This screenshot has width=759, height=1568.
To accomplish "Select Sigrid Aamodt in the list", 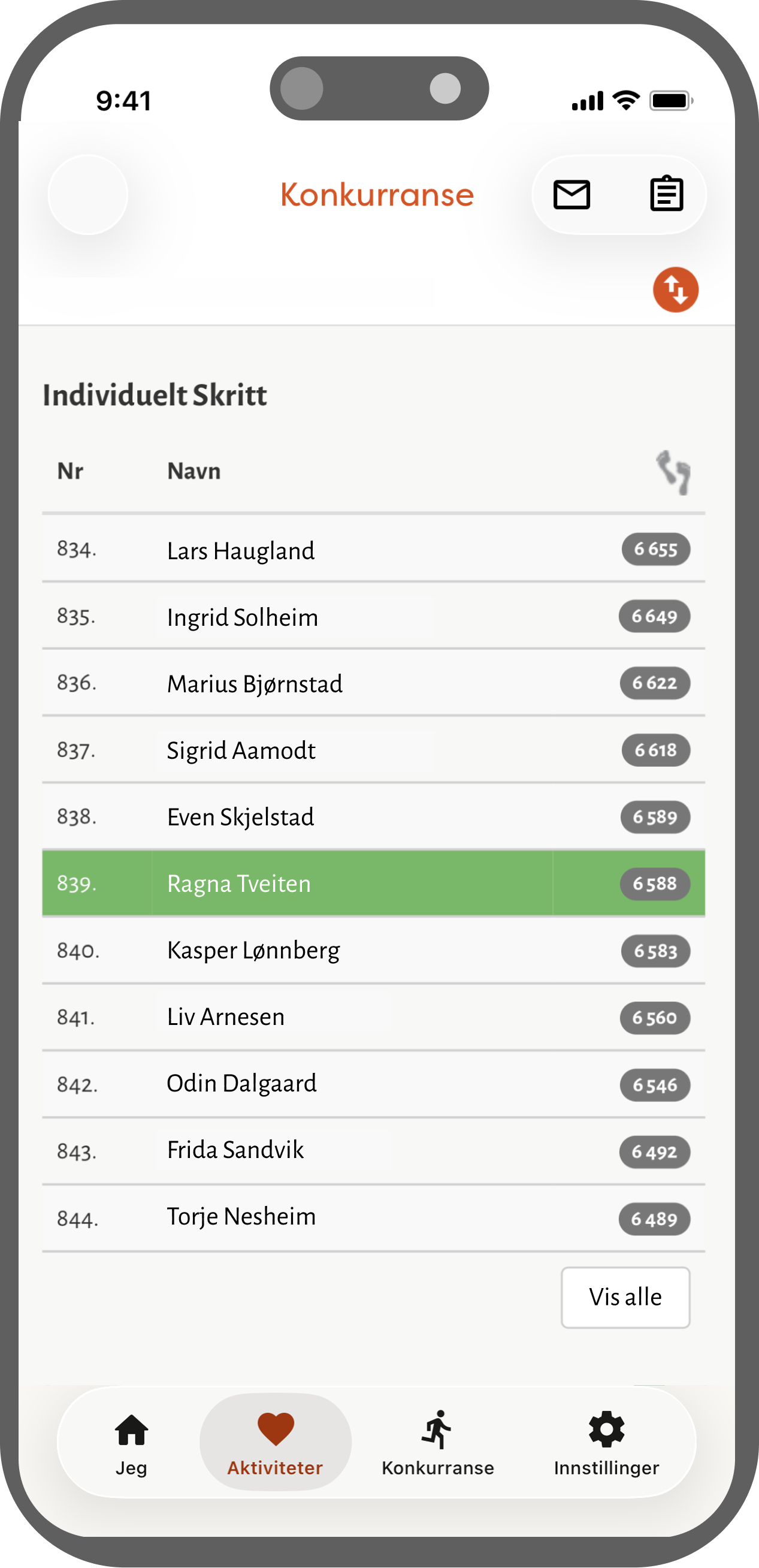I will [x=241, y=750].
